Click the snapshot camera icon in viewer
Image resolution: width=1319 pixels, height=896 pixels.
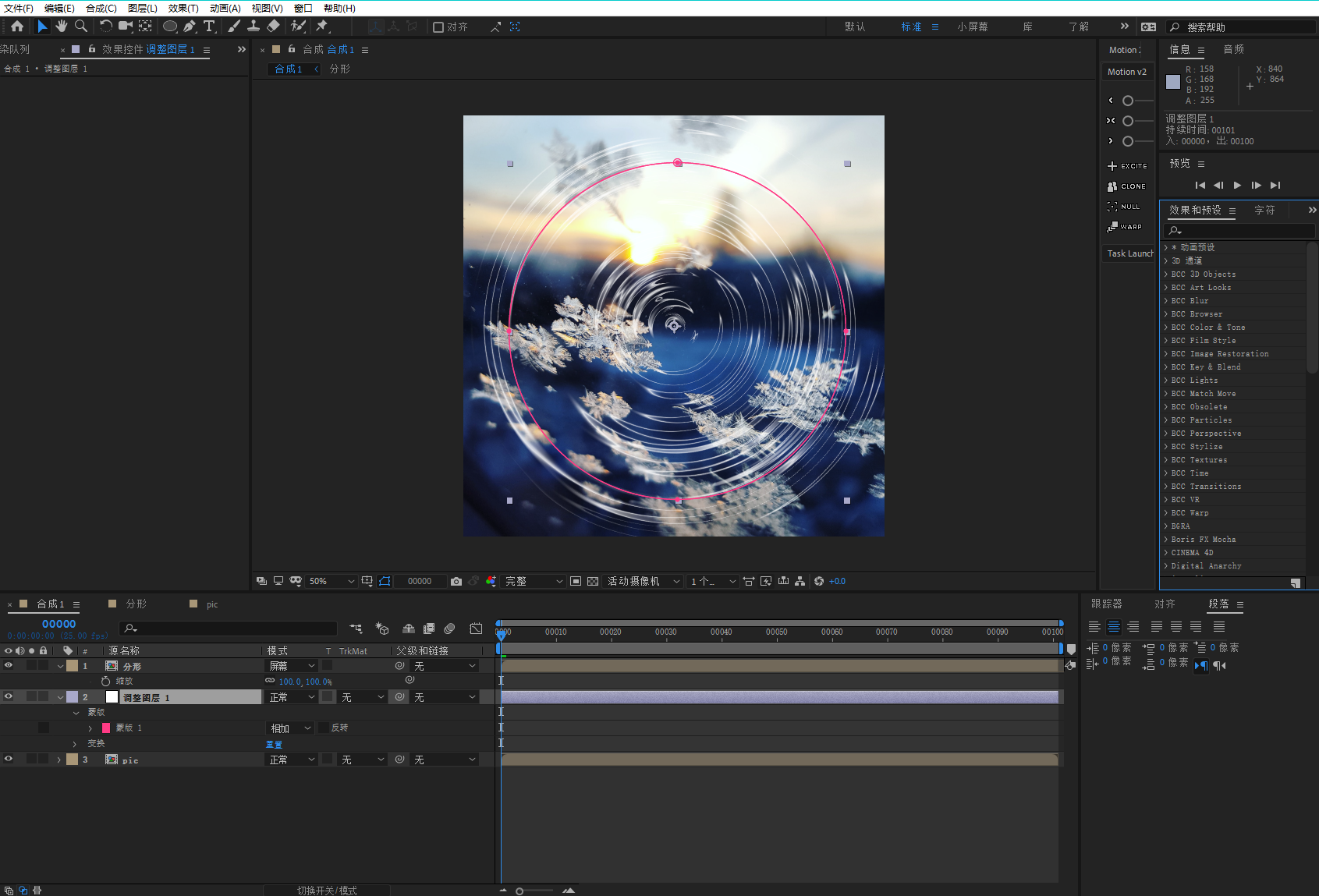456,581
